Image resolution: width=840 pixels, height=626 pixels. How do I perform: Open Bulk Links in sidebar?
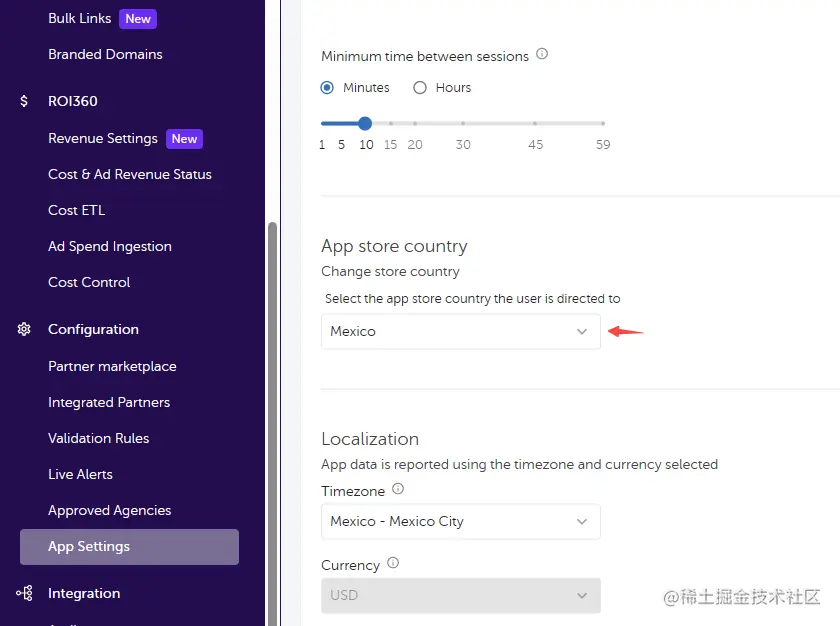80,18
